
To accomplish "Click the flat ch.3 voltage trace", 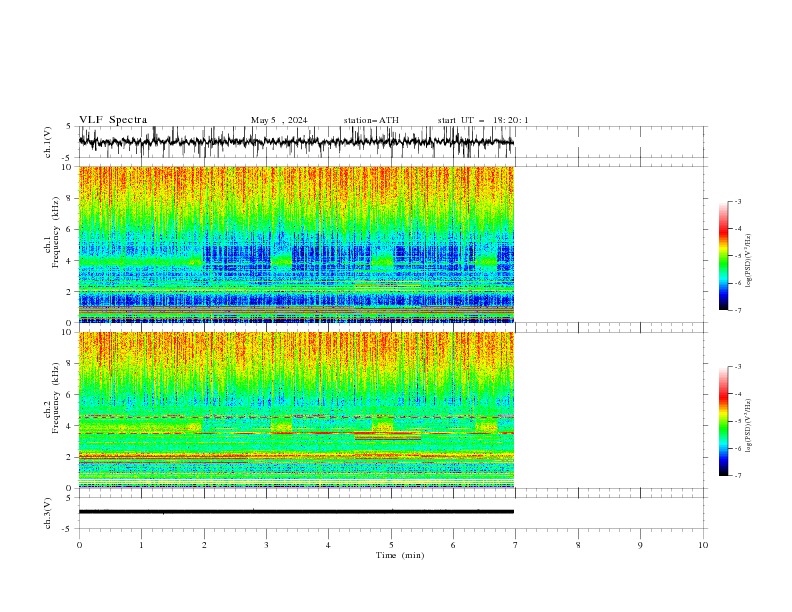I will pyautogui.click(x=296, y=512).
